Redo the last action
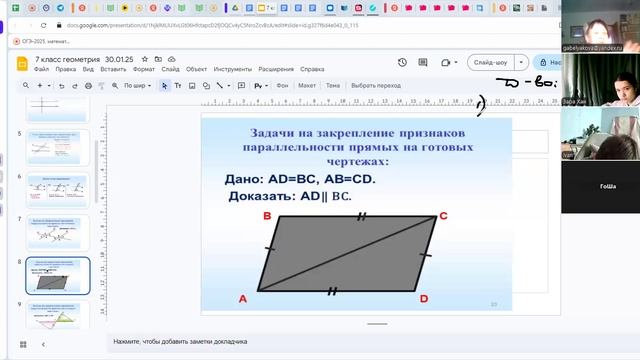 [x=75, y=86]
